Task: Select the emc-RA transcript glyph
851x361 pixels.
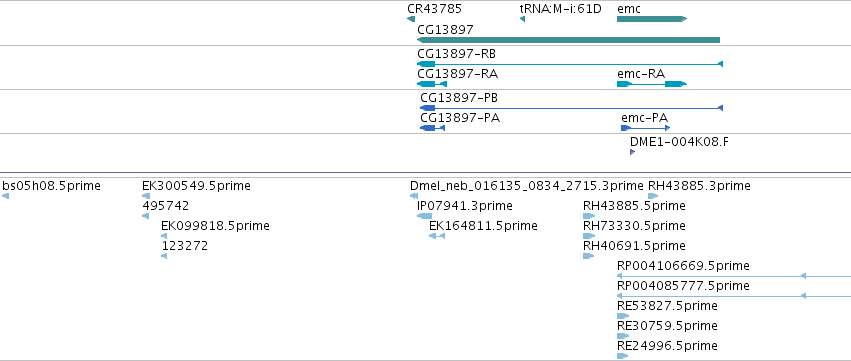Action: pyautogui.click(x=652, y=84)
